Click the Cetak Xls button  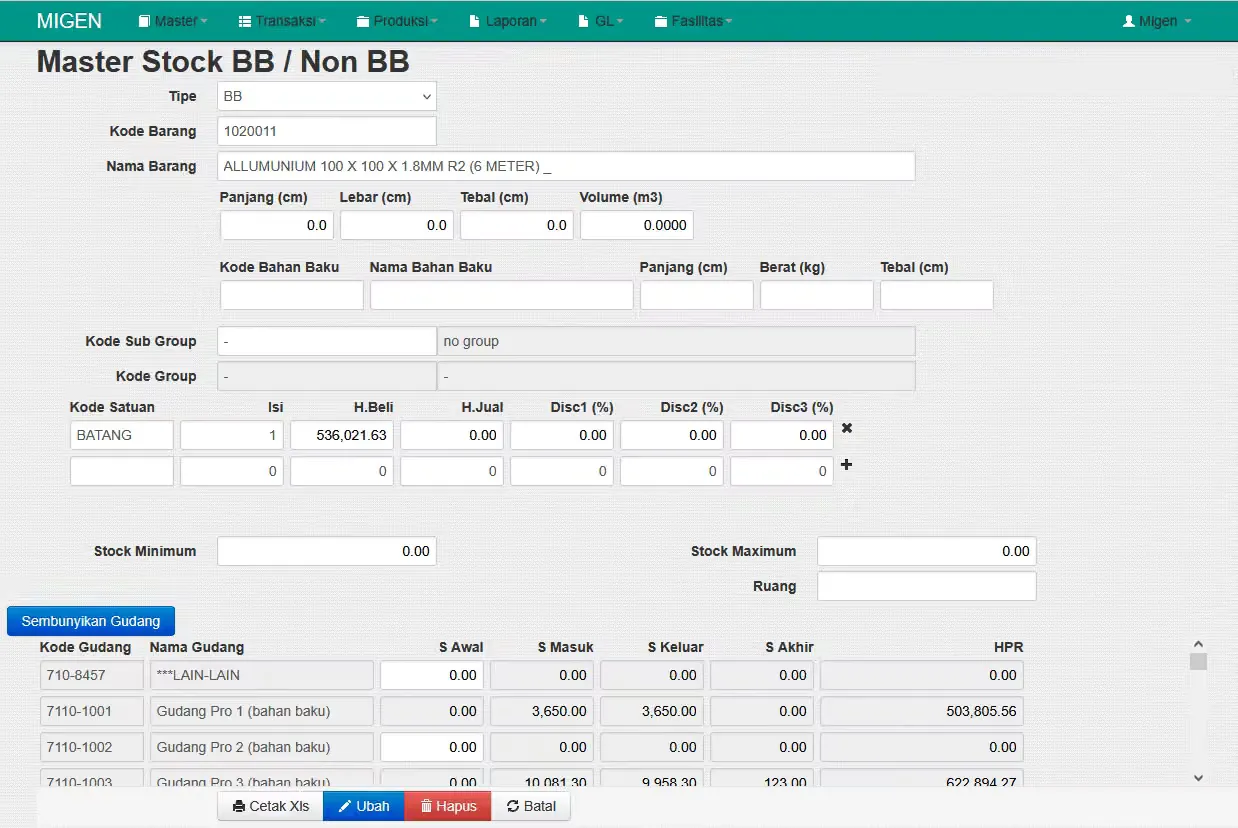pos(270,806)
